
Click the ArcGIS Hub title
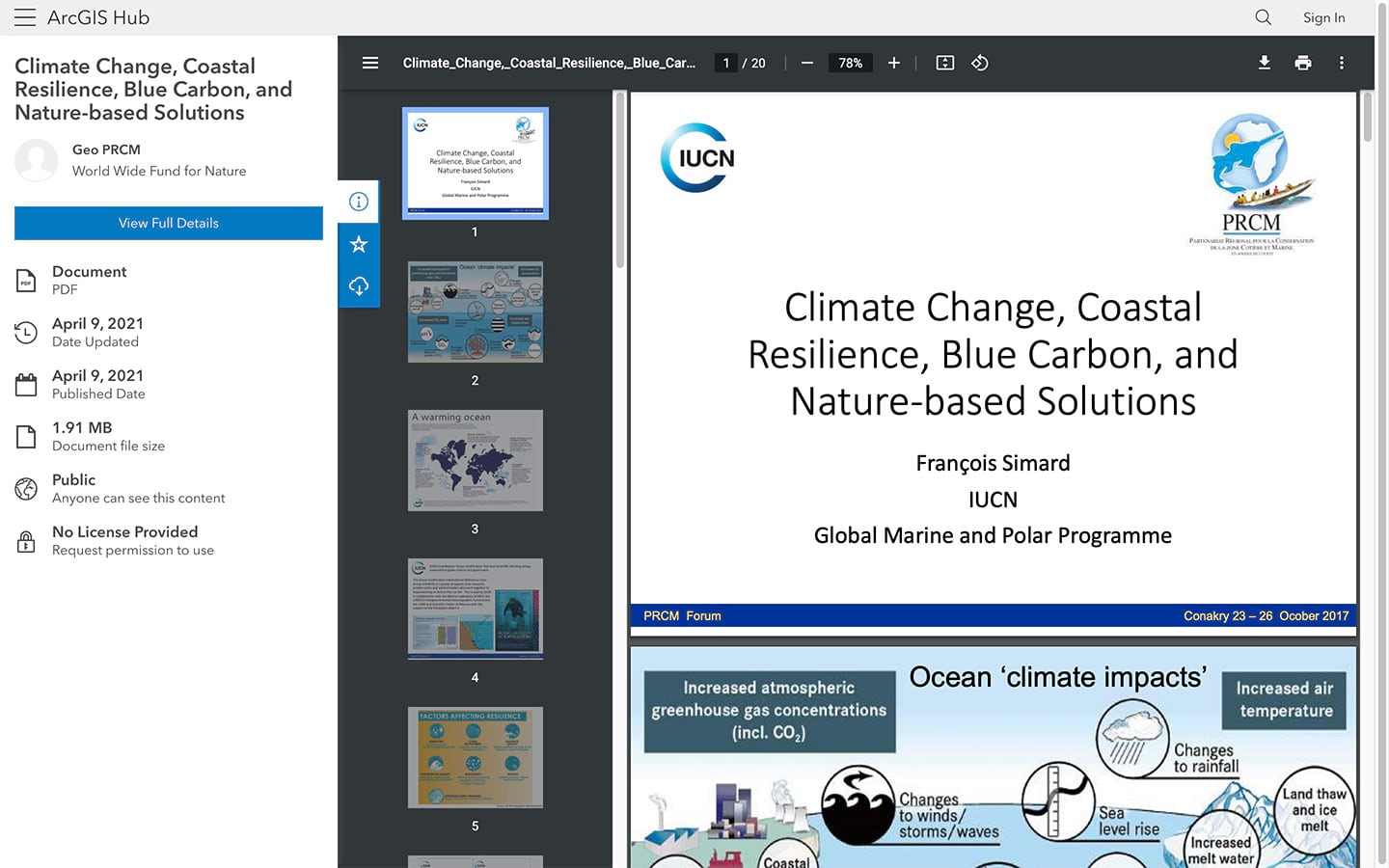[x=98, y=17]
